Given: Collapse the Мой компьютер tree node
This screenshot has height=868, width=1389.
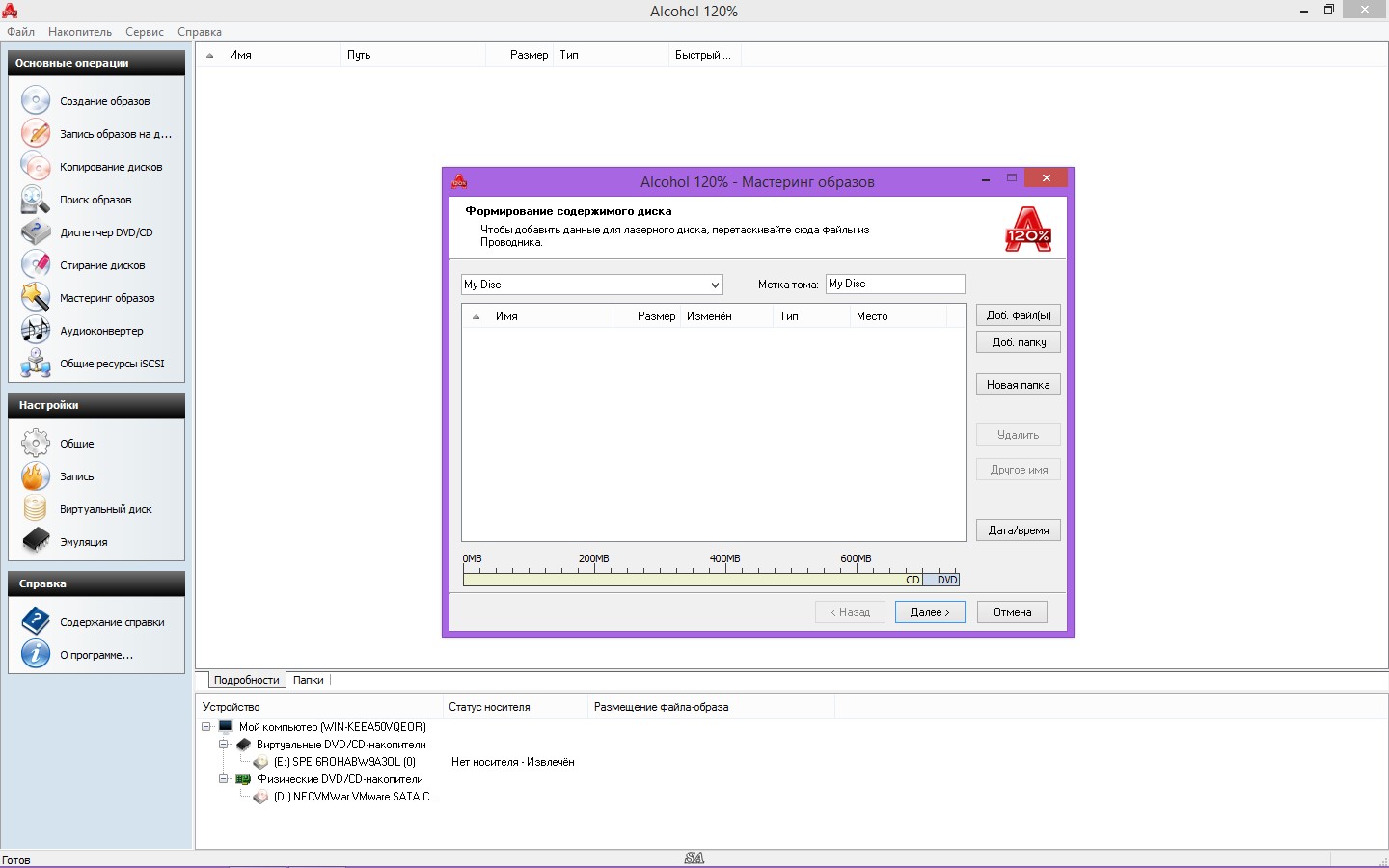Looking at the screenshot, I should pos(206,726).
